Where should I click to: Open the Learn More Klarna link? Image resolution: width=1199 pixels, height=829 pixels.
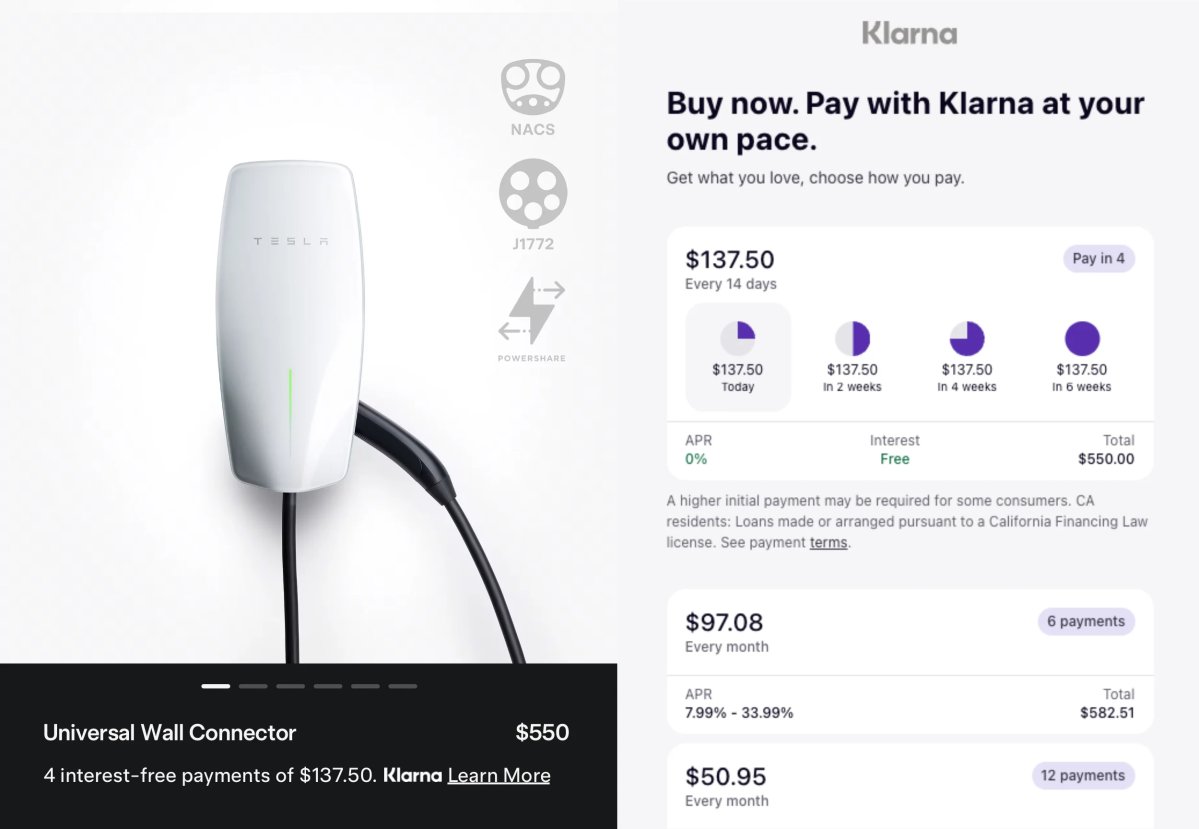point(499,775)
